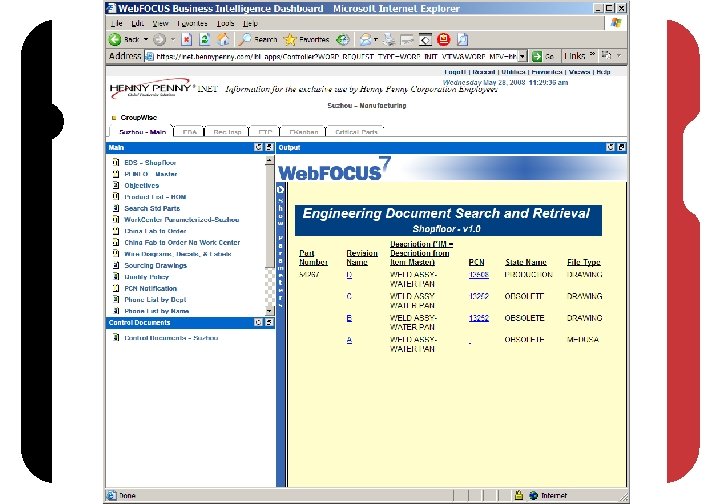Print the page with the printer icon
Screen dimensions: 720x504
(x=389, y=40)
